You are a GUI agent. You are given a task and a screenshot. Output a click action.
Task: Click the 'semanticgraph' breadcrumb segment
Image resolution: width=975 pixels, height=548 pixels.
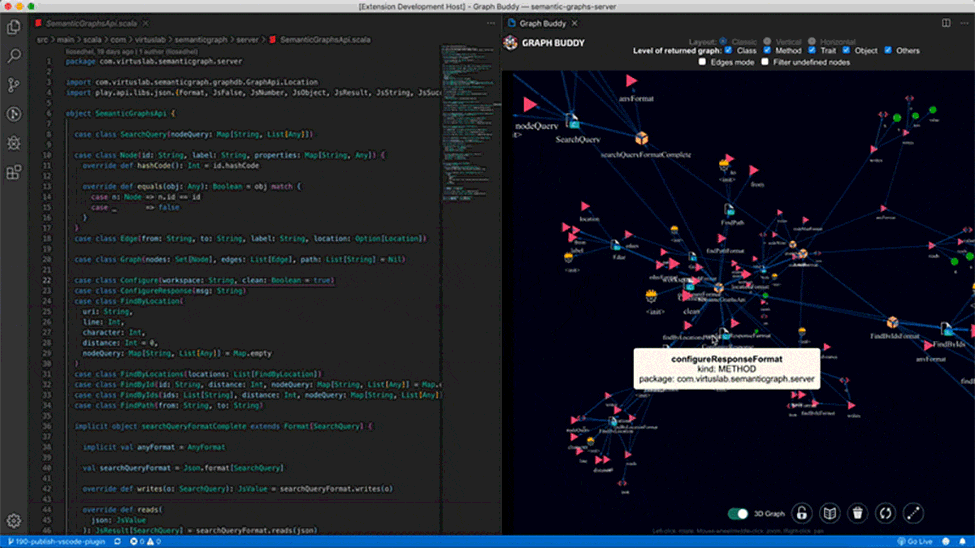click(x=201, y=39)
